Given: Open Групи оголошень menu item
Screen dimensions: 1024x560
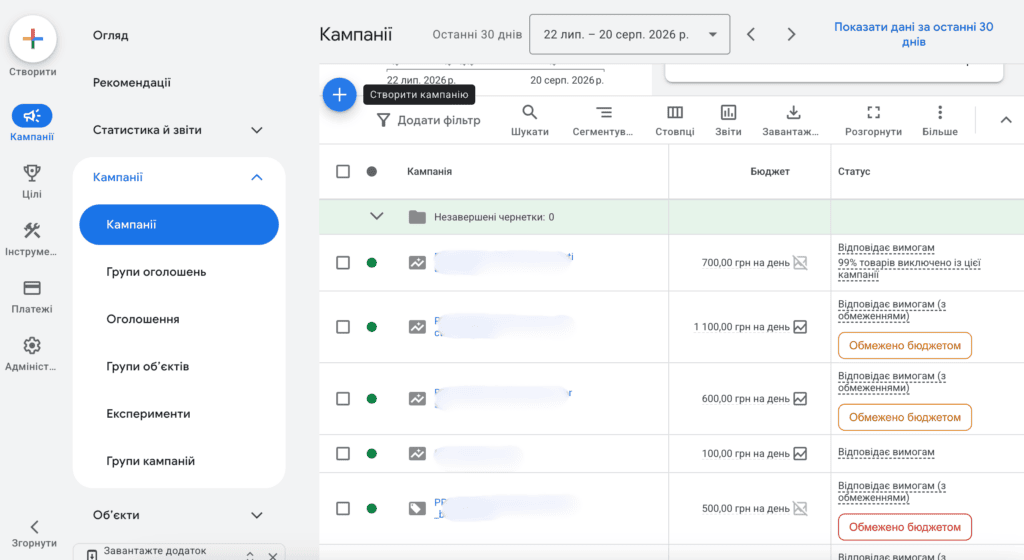Looking at the screenshot, I should pos(156,272).
